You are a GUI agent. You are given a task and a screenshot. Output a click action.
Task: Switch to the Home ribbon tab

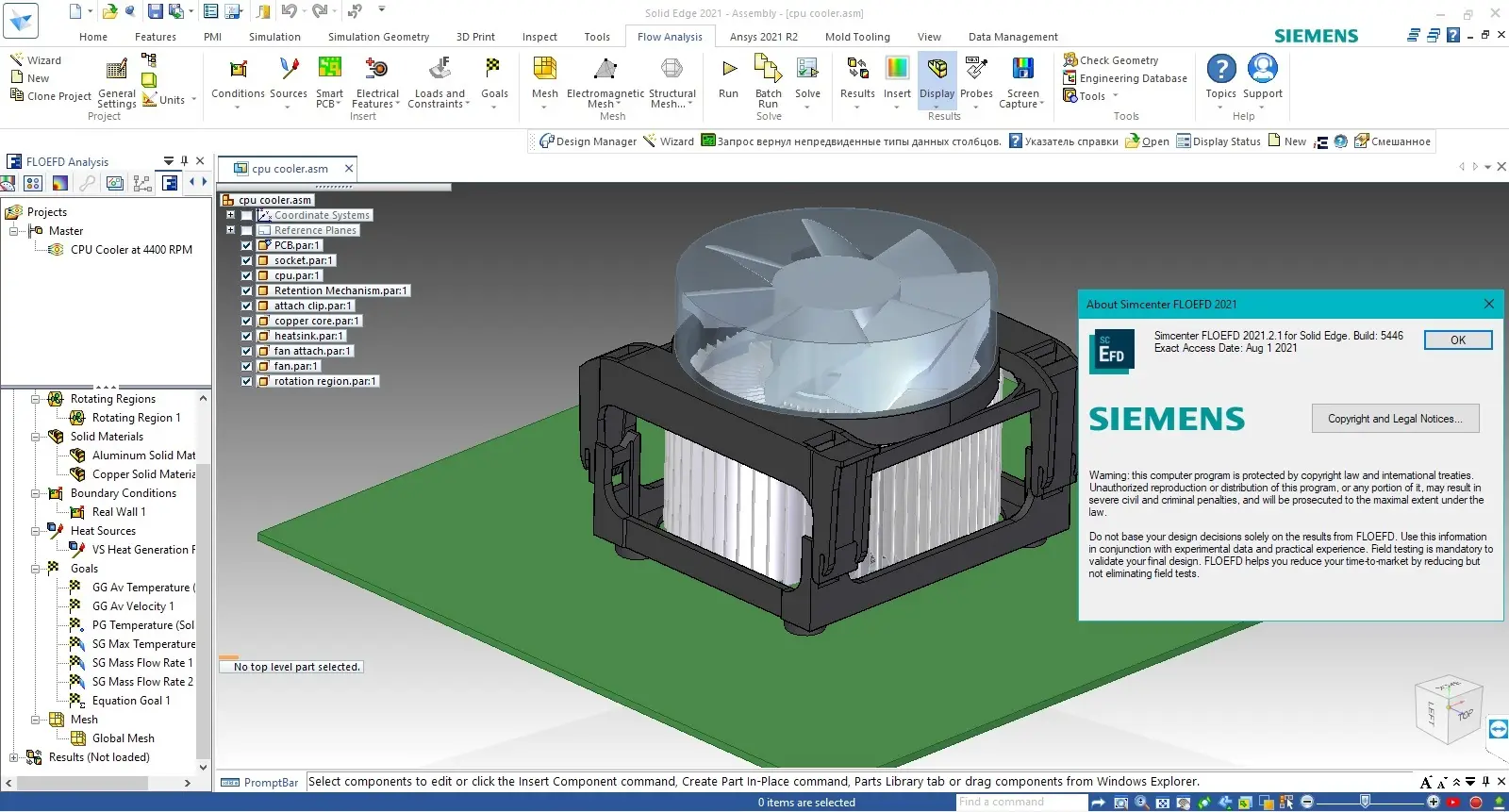pos(93,37)
